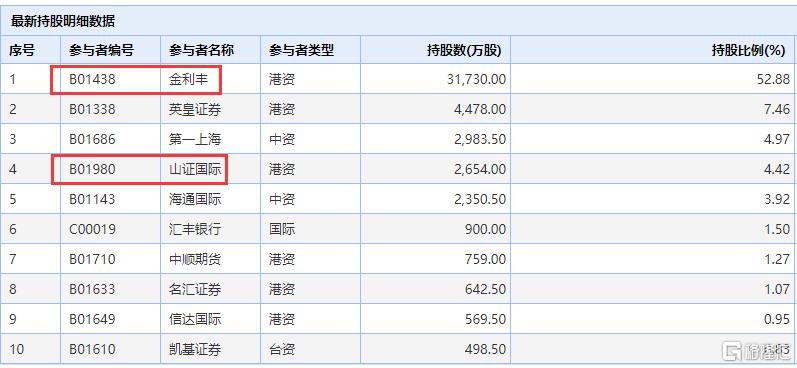Click percentage value 1.27

776,259
